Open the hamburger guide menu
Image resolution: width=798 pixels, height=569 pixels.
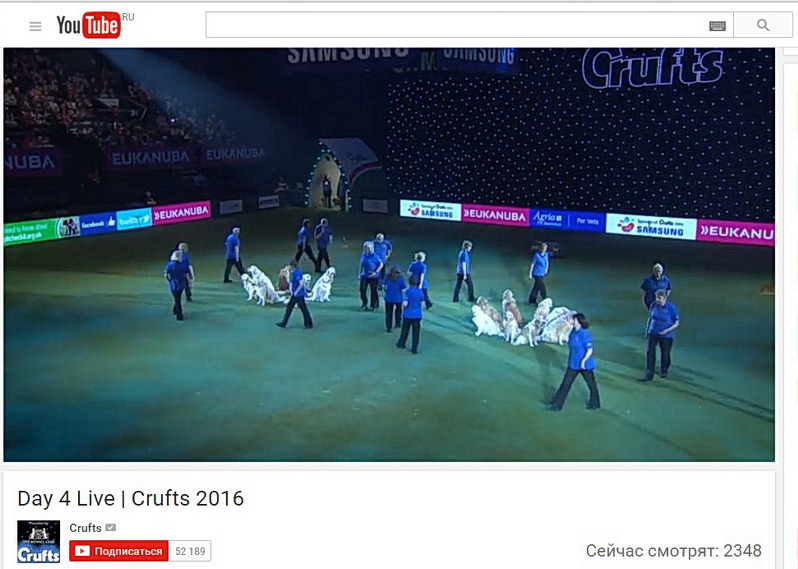[x=35, y=26]
